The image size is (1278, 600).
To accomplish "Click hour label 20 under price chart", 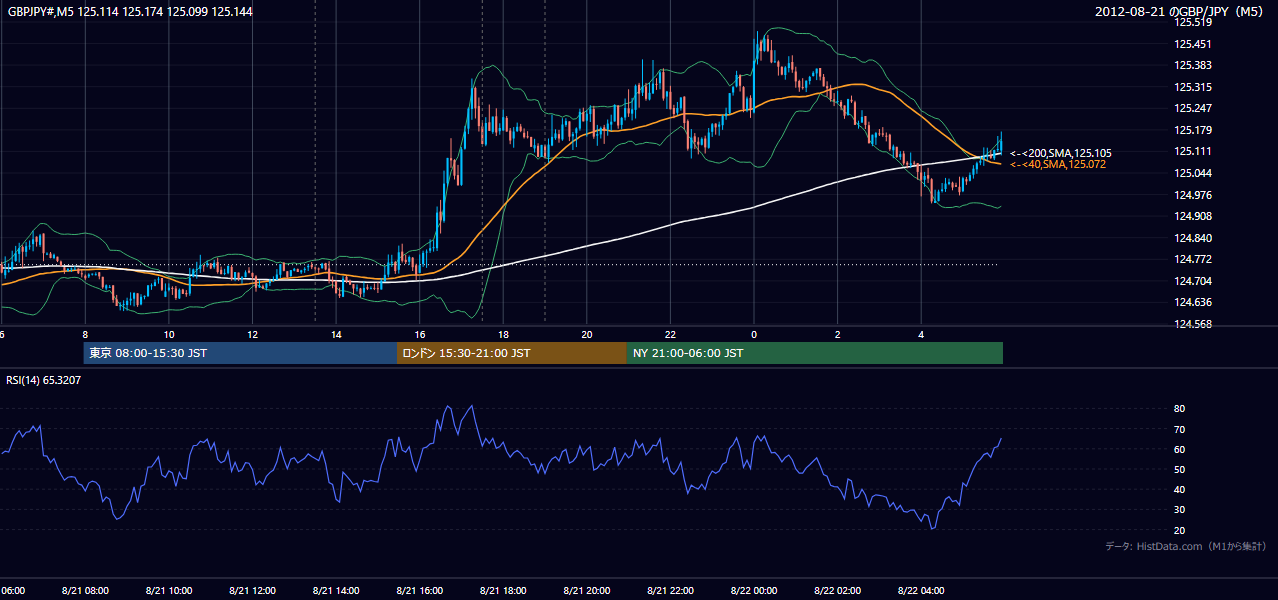I will pos(587,335).
